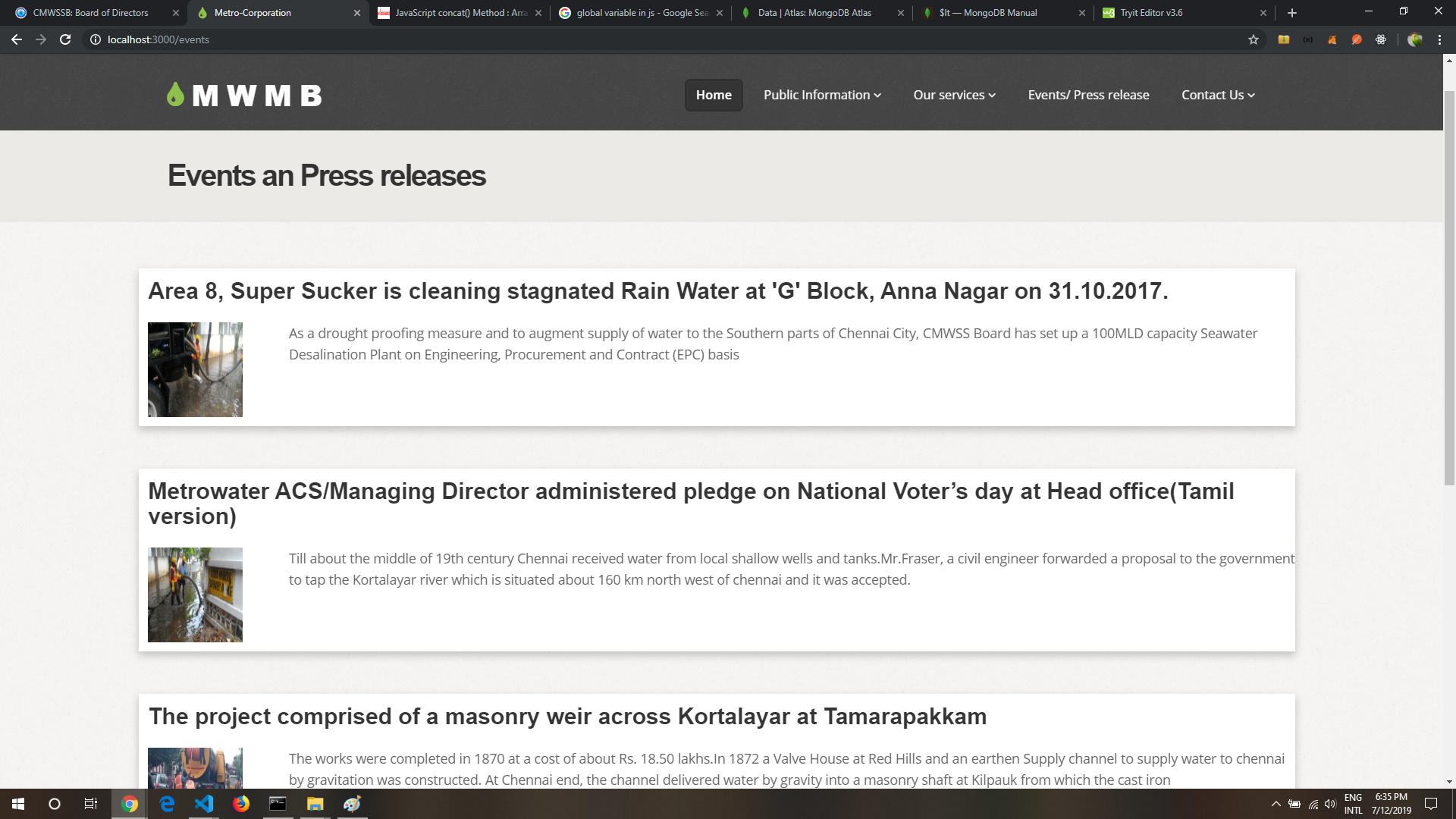Show hidden system tray icons
Image resolution: width=1456 pixels, height=819 pixels.
tap(1276, 804)
